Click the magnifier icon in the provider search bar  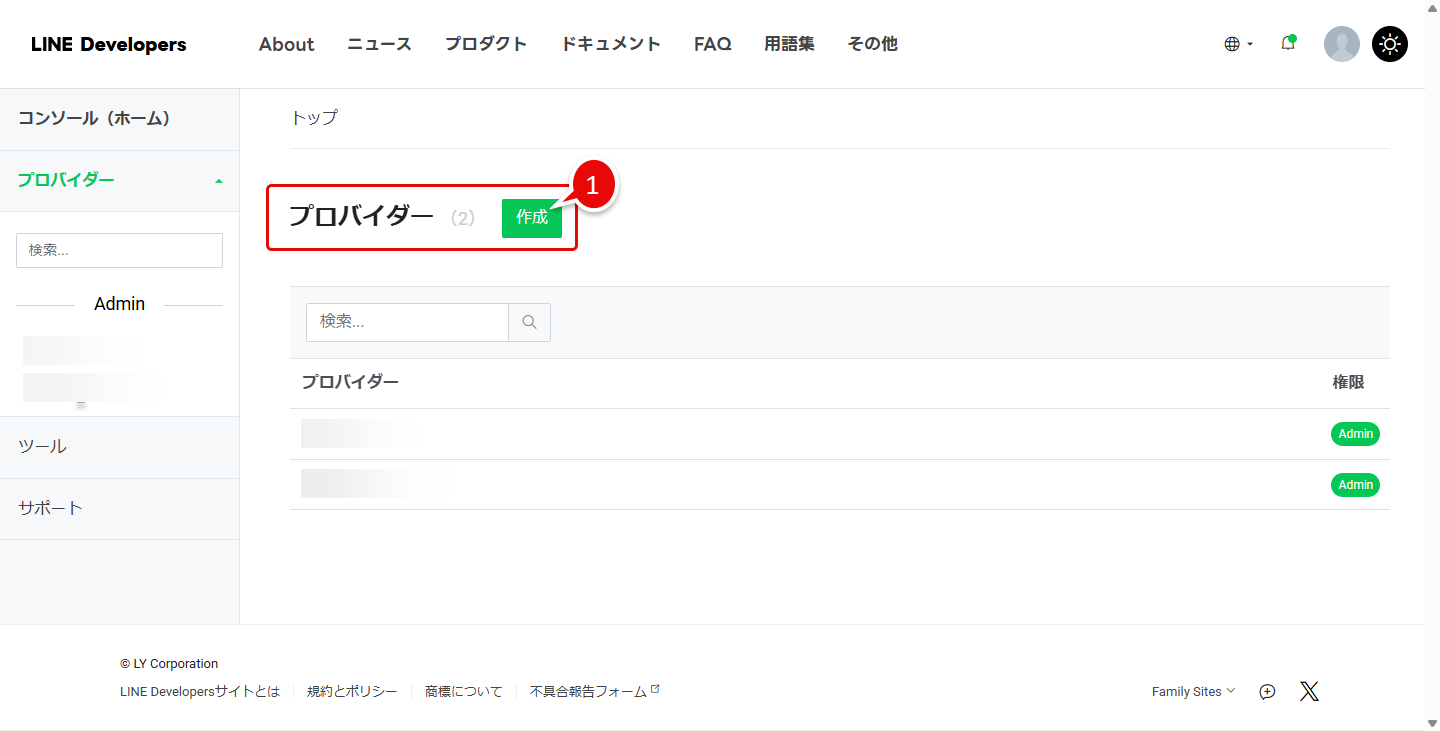[x=529, y=322]
